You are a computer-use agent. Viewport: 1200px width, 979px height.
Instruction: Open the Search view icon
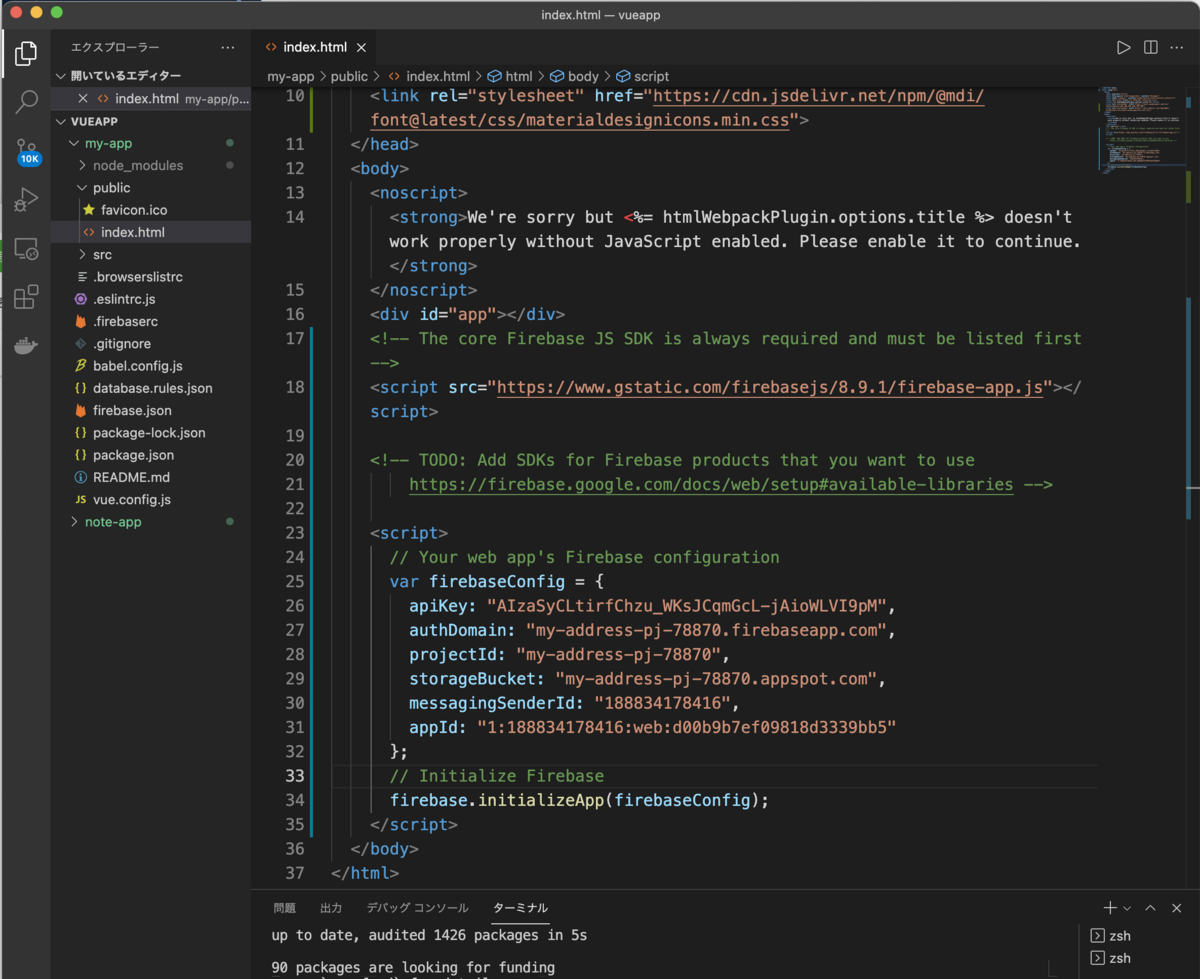(x=26, y=101)
